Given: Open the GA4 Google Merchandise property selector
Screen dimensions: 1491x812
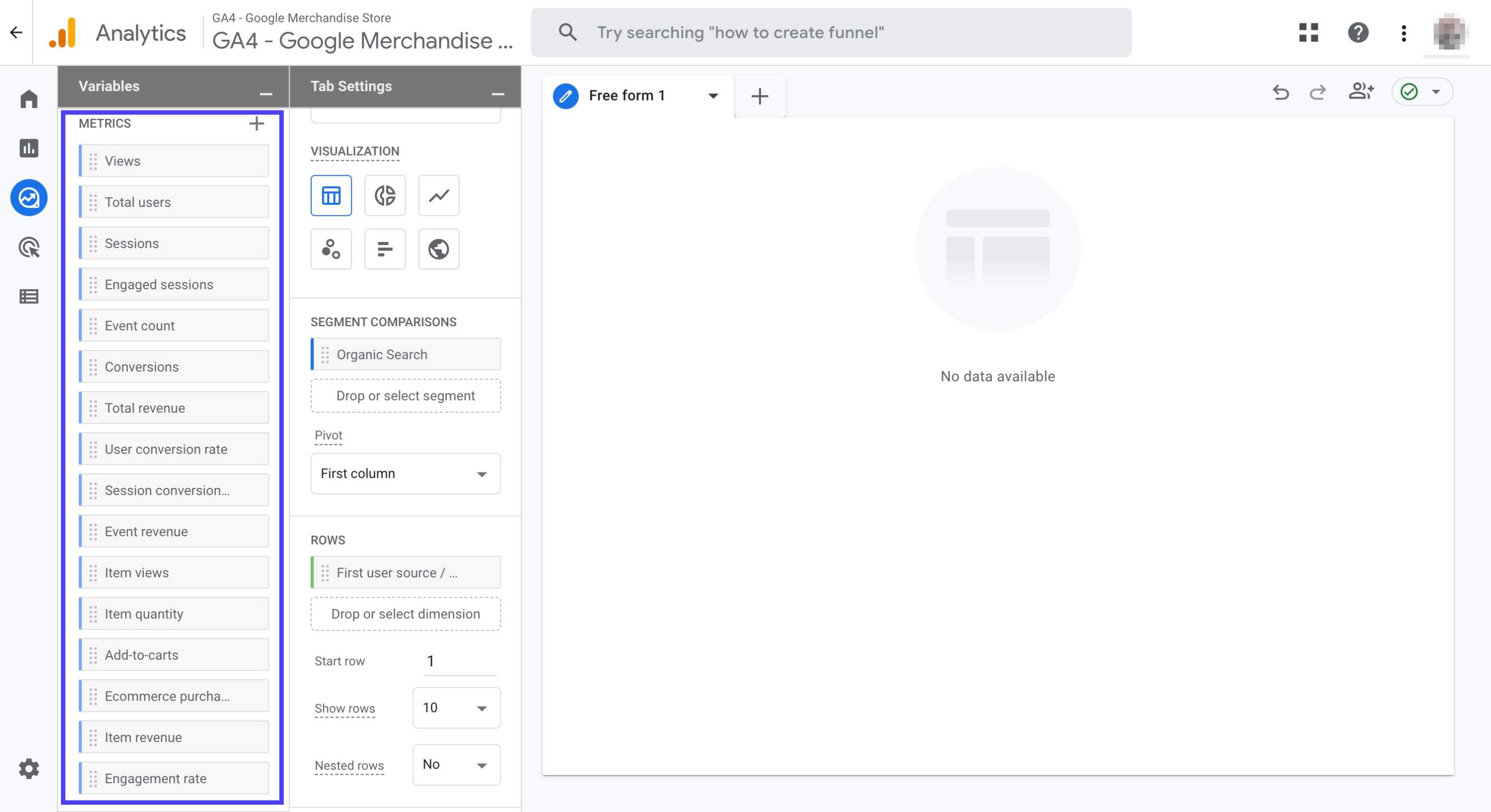Looking at the screenshot, I should click(362, 32).
